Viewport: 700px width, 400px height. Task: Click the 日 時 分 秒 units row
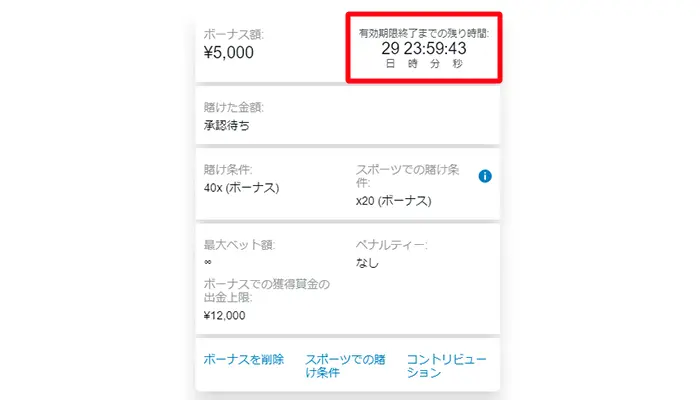[x=424, y=64]
